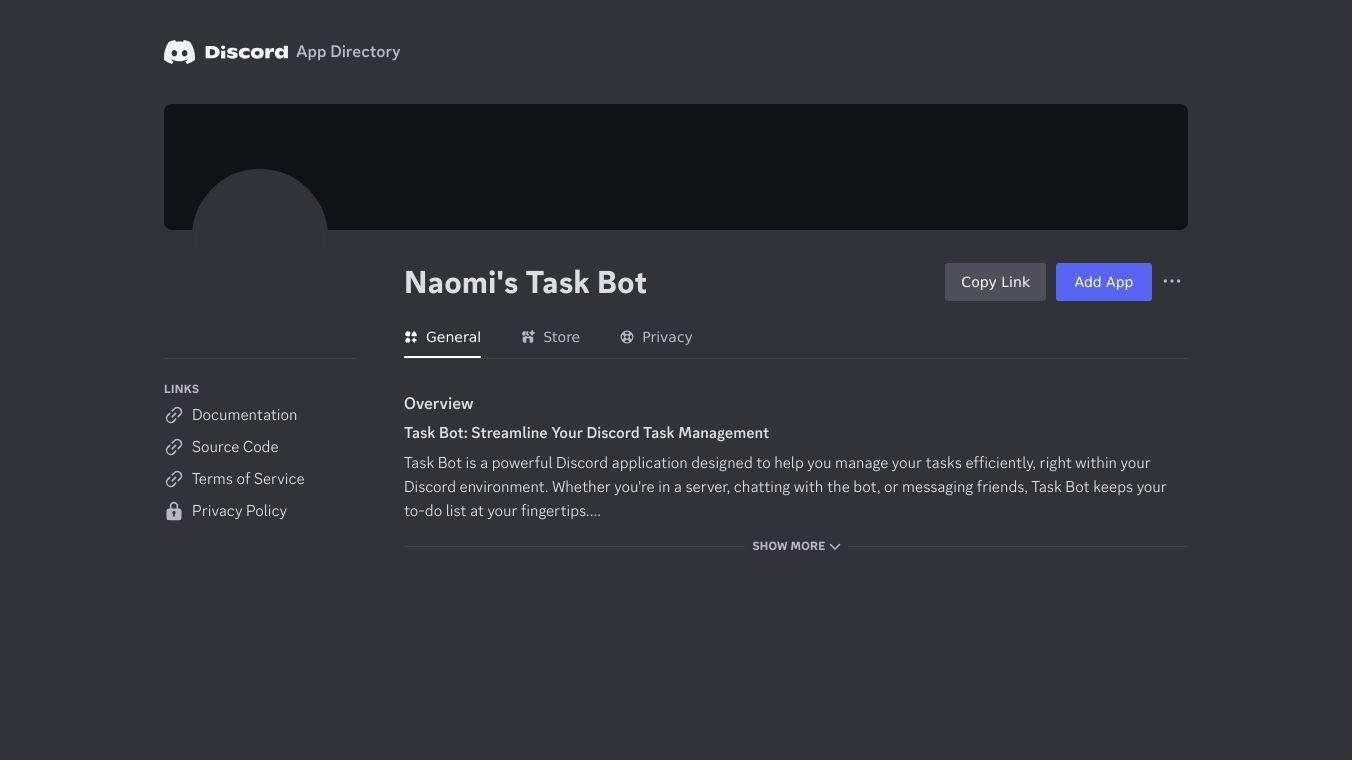Expand the overview via SHOW MORE text
The height and width of the screenshot is (760, 1352).
click(x=788, y=546)
